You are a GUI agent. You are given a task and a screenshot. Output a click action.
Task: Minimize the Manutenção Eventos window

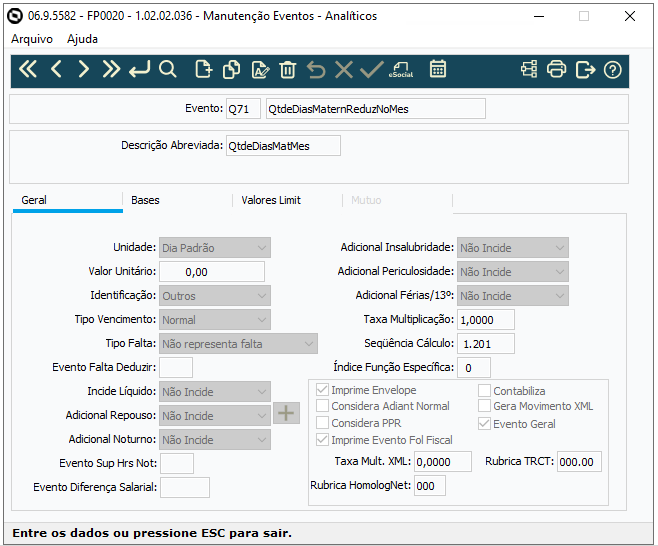(x=539, y=16)
